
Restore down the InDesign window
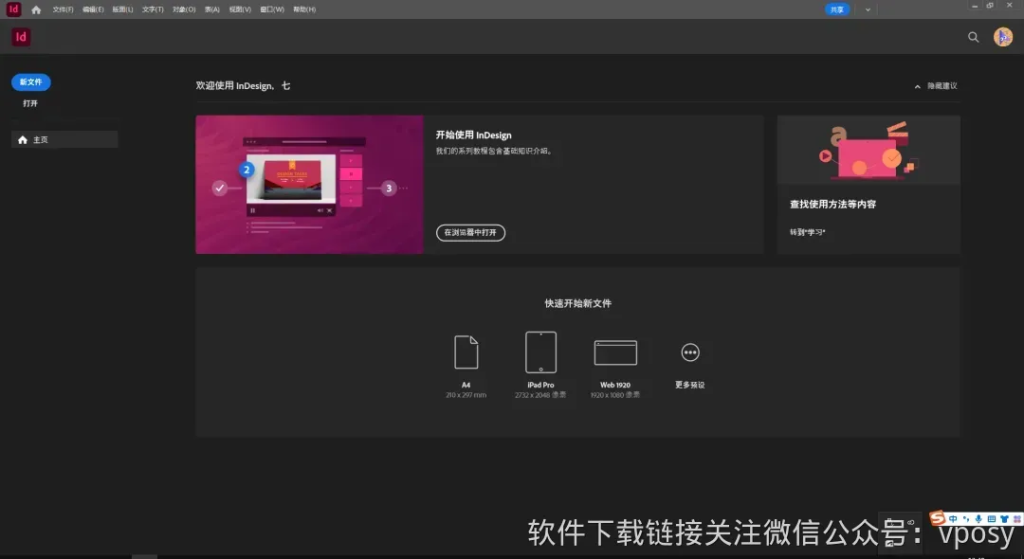[991, 5]
